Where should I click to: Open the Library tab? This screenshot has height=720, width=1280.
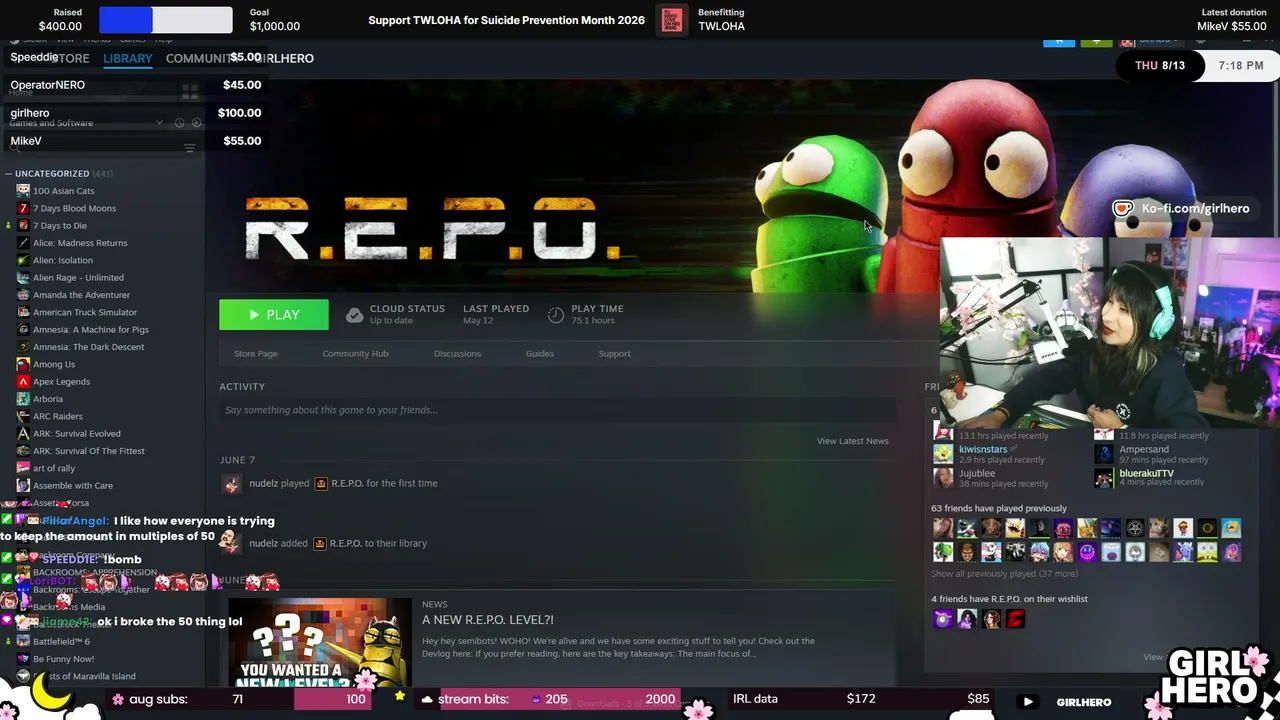point(128,58)
